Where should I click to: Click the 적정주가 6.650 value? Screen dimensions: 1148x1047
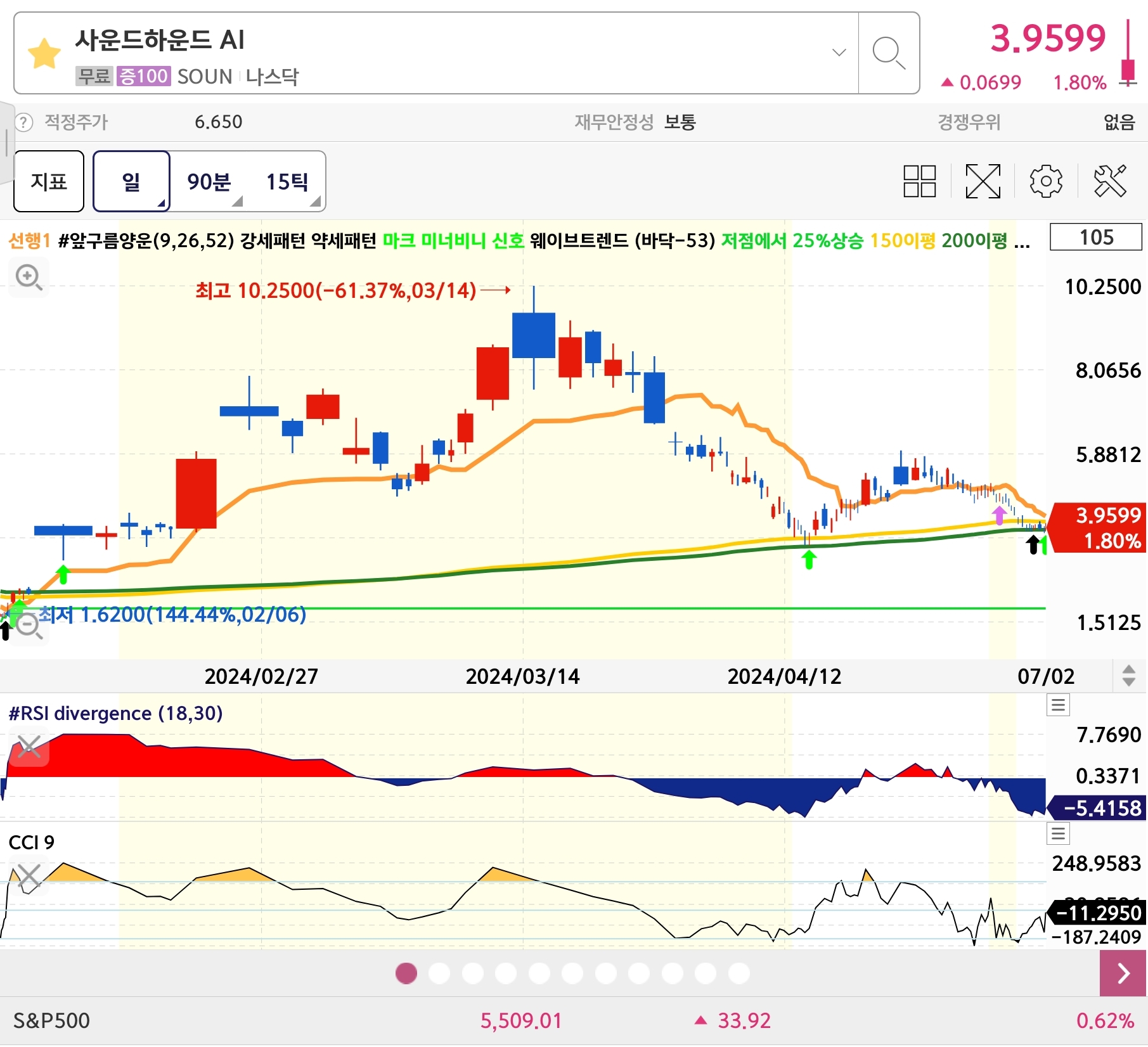pos(218,122)
